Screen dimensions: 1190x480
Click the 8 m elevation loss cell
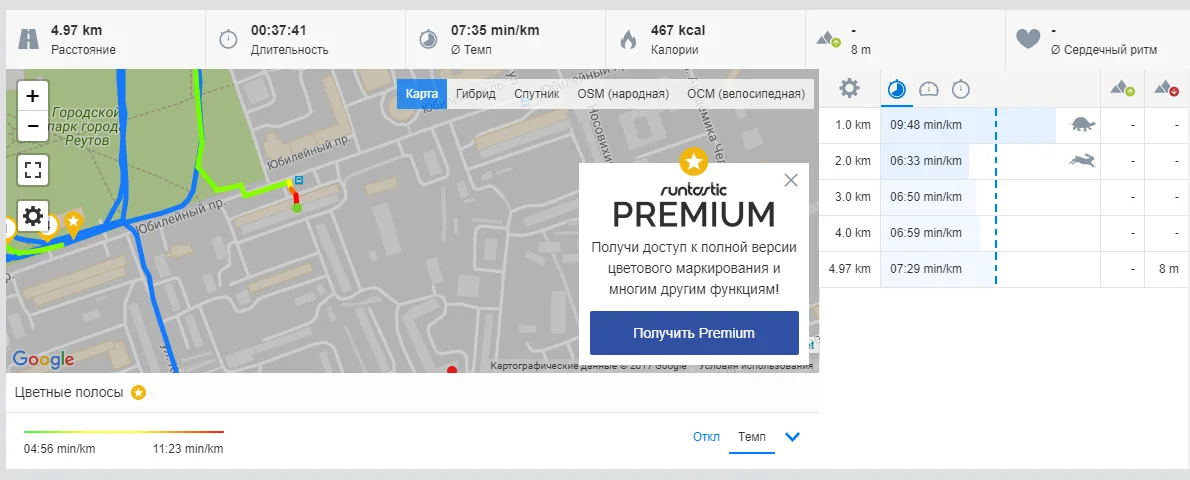(x=1168, y=269)
